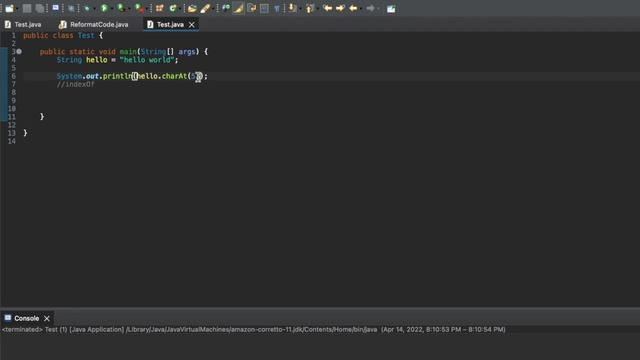Click the green Run button icon

[104, 8]
